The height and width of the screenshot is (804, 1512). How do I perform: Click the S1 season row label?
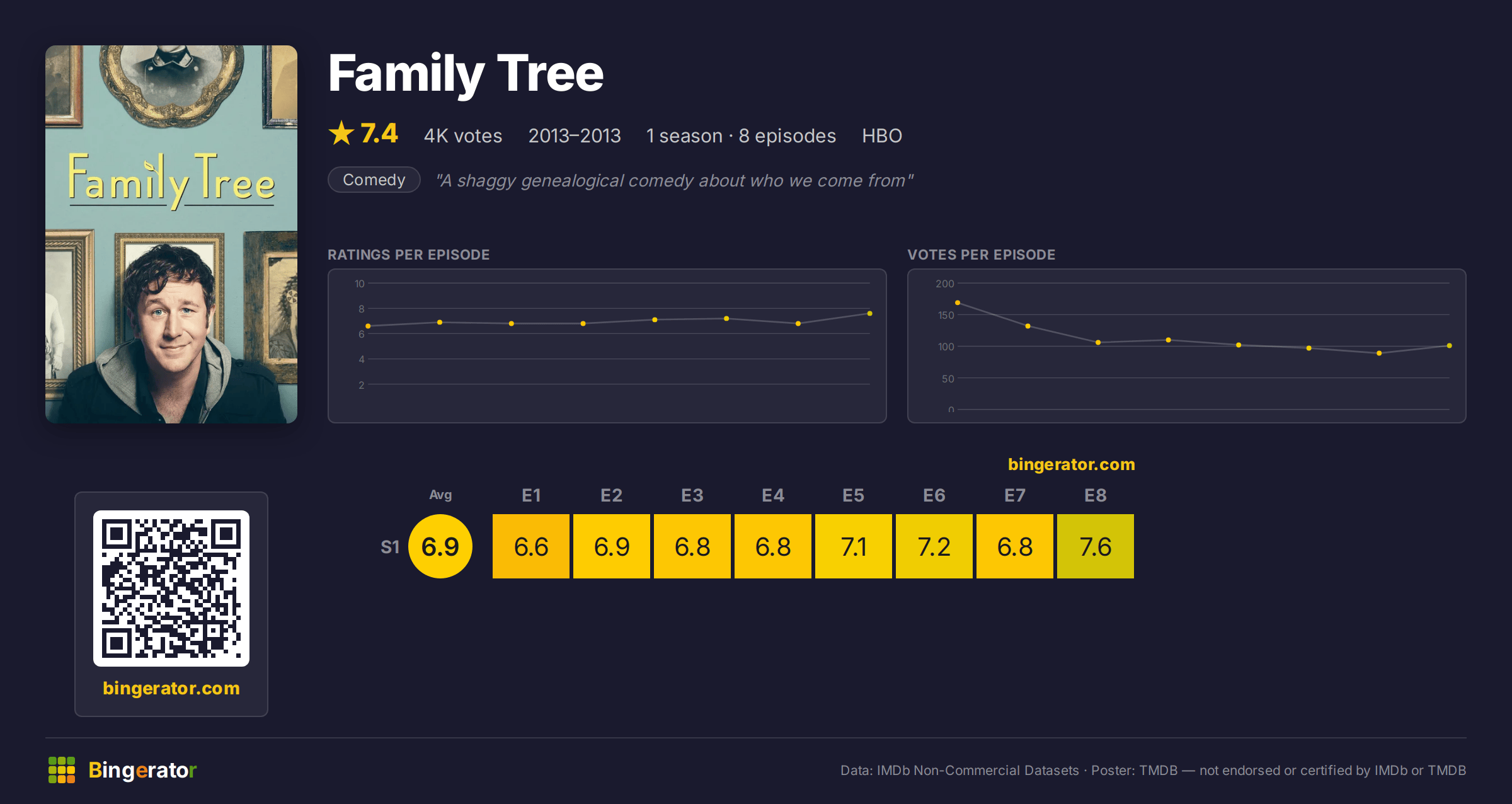(390, 547)
